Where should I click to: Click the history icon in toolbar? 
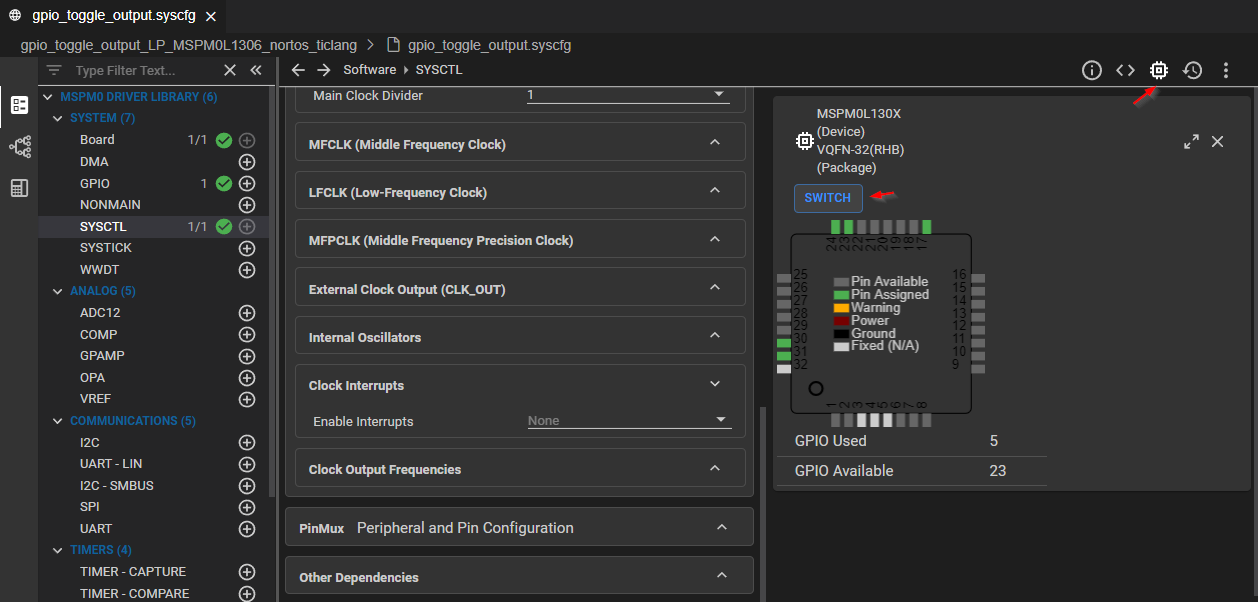click(1192, 70)
